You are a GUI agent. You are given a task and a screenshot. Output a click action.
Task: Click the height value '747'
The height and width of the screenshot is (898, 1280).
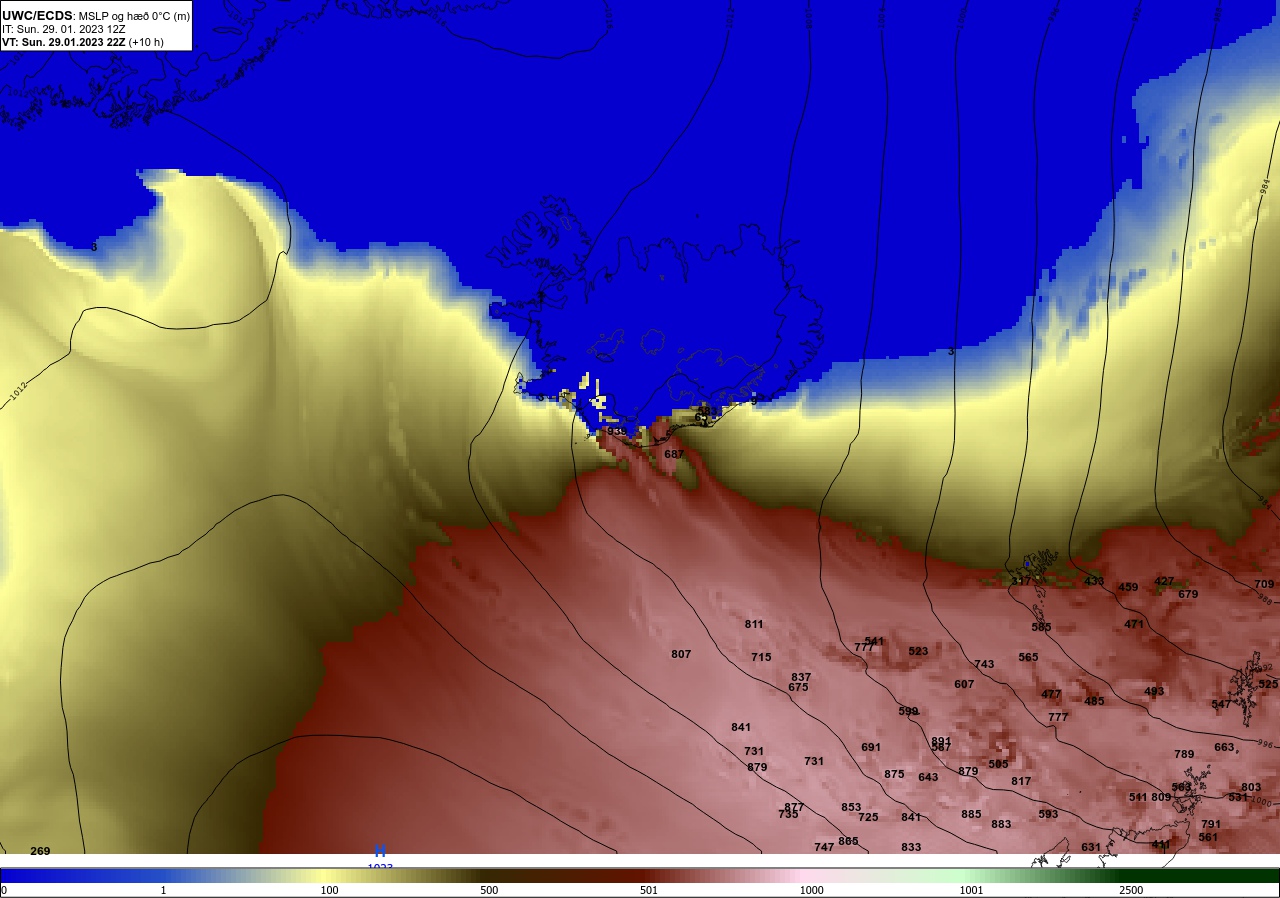point(824,847)
